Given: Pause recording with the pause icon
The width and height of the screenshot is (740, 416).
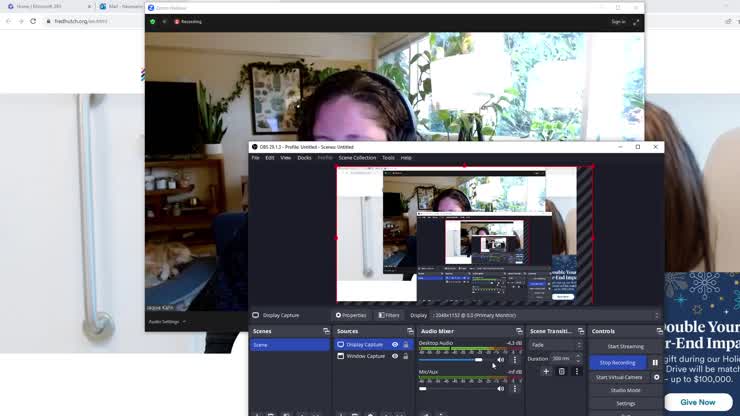Looking at the screenshot, I should click(656, 363).
